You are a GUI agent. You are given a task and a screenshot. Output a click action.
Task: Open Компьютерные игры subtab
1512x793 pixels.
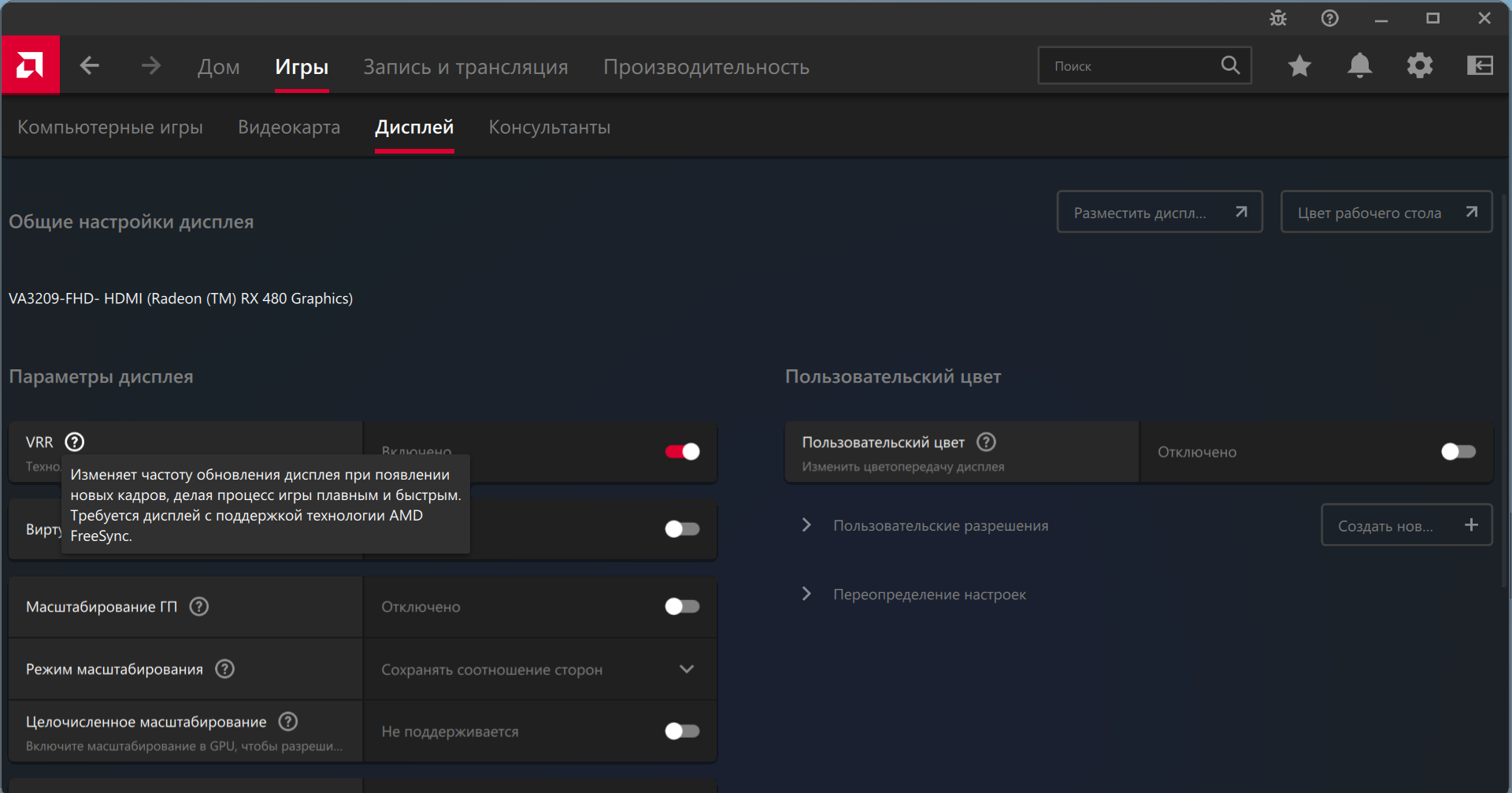110,127
